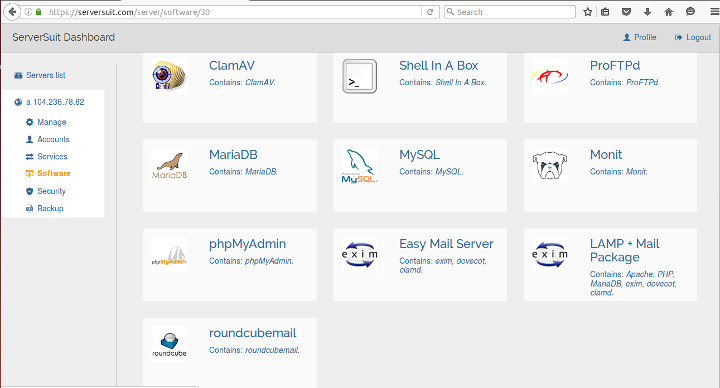Click the browser Search field

pyautogui.click(x=510, y=12)
